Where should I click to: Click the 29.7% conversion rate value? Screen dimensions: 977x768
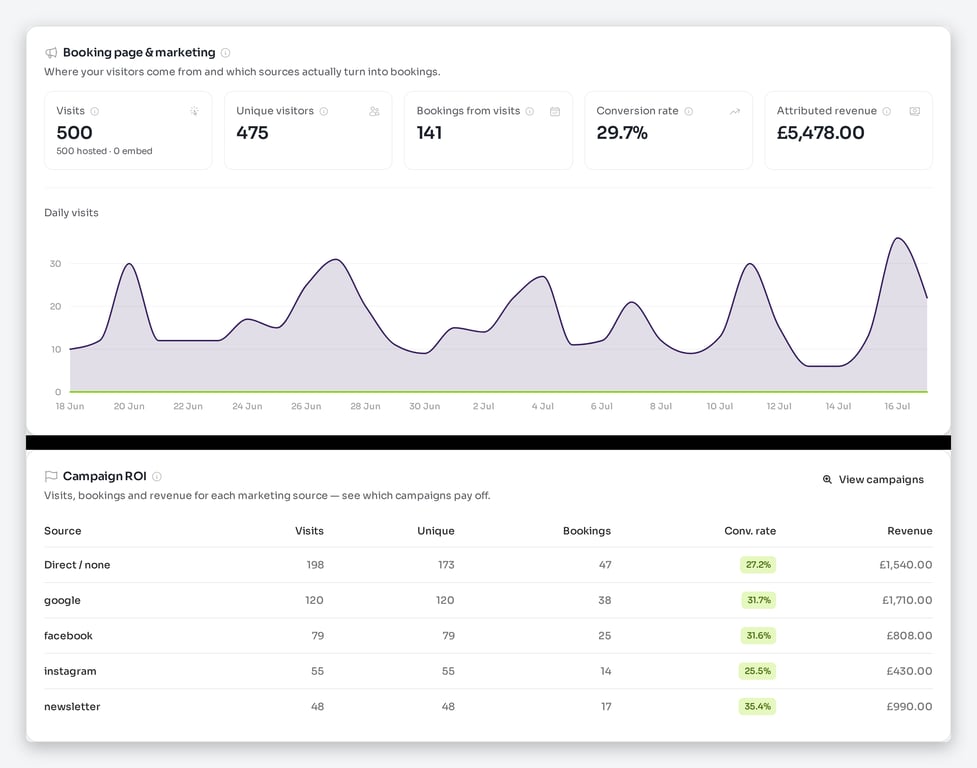622,133
